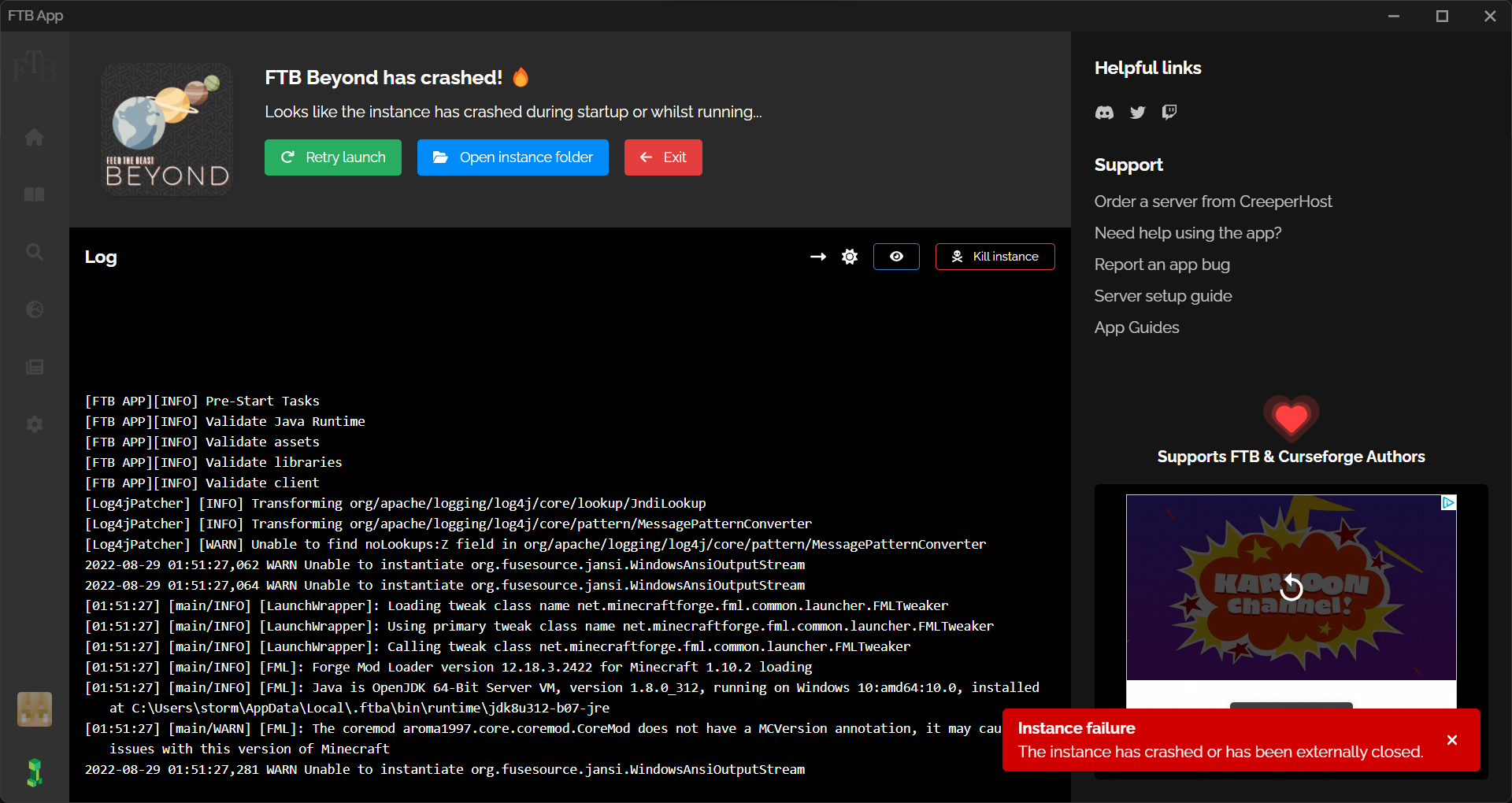Open the instance folder
Image resolution: width=1512 pixels, height=803 pixels.
coord(513,157)
